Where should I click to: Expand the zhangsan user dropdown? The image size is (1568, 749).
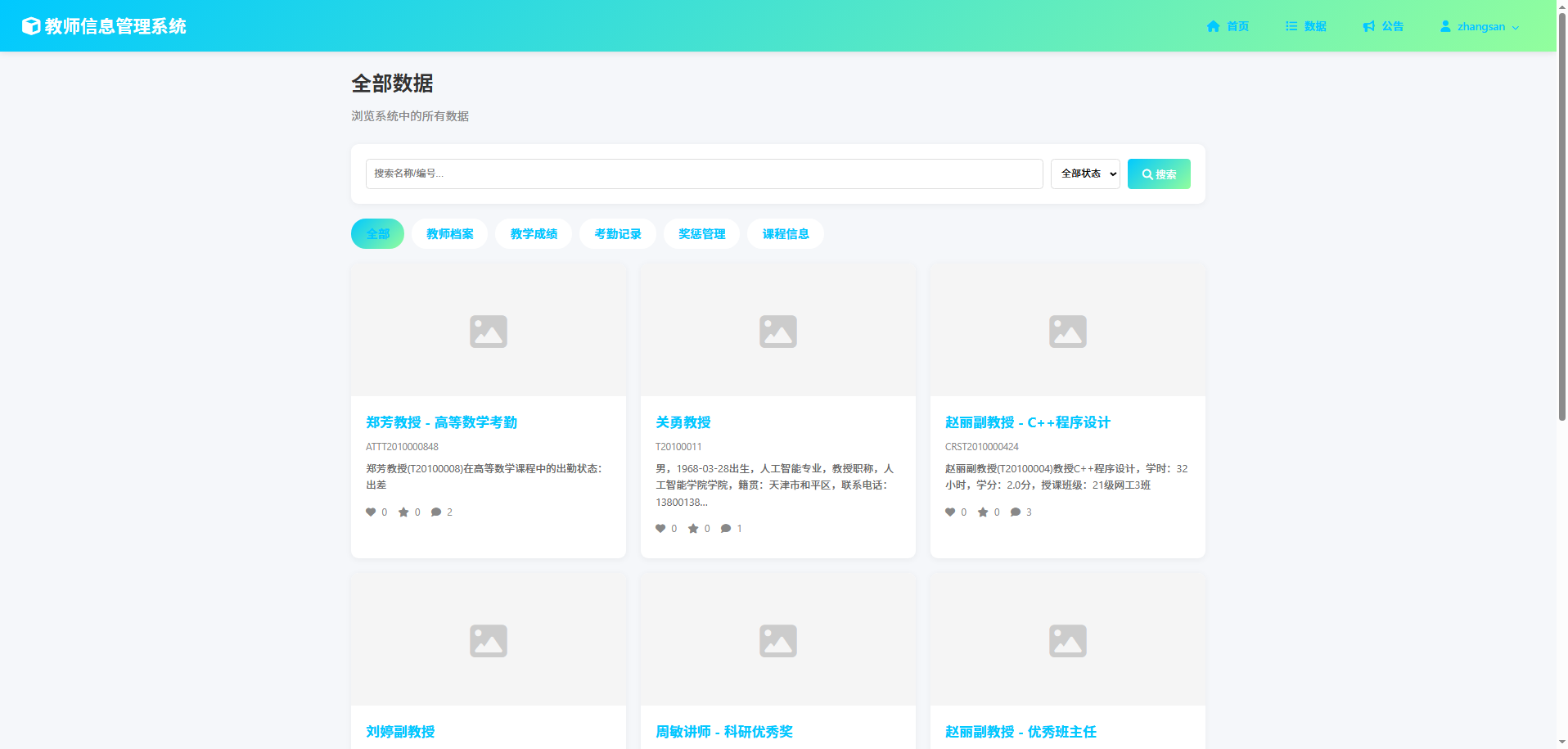1480,26
